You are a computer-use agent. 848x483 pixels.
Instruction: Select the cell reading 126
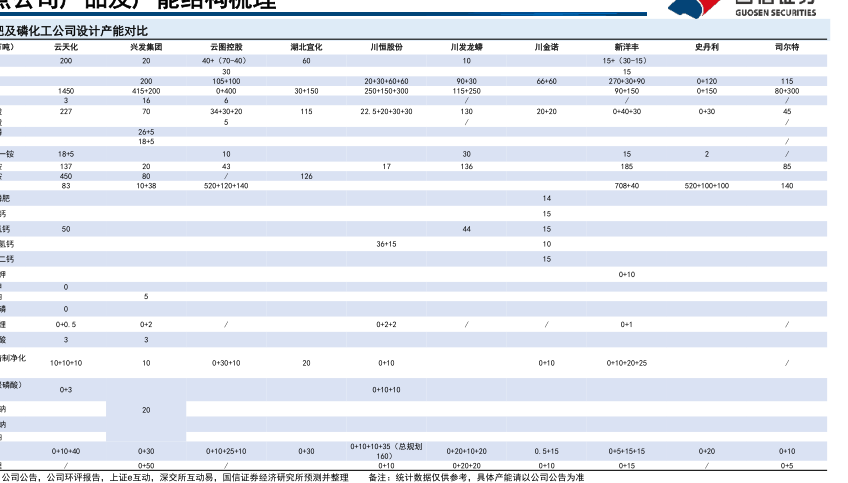point(306,176)
